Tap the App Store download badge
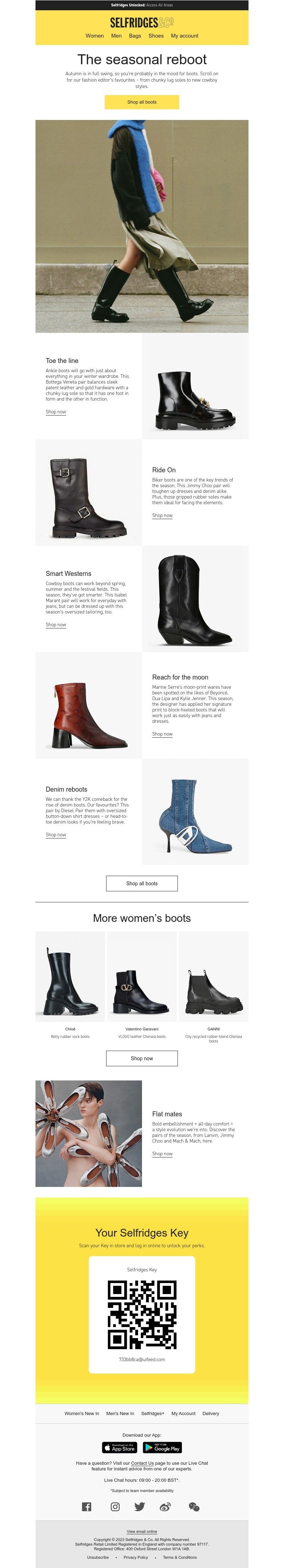The image size is (284, 1568). pos(119,1447)
